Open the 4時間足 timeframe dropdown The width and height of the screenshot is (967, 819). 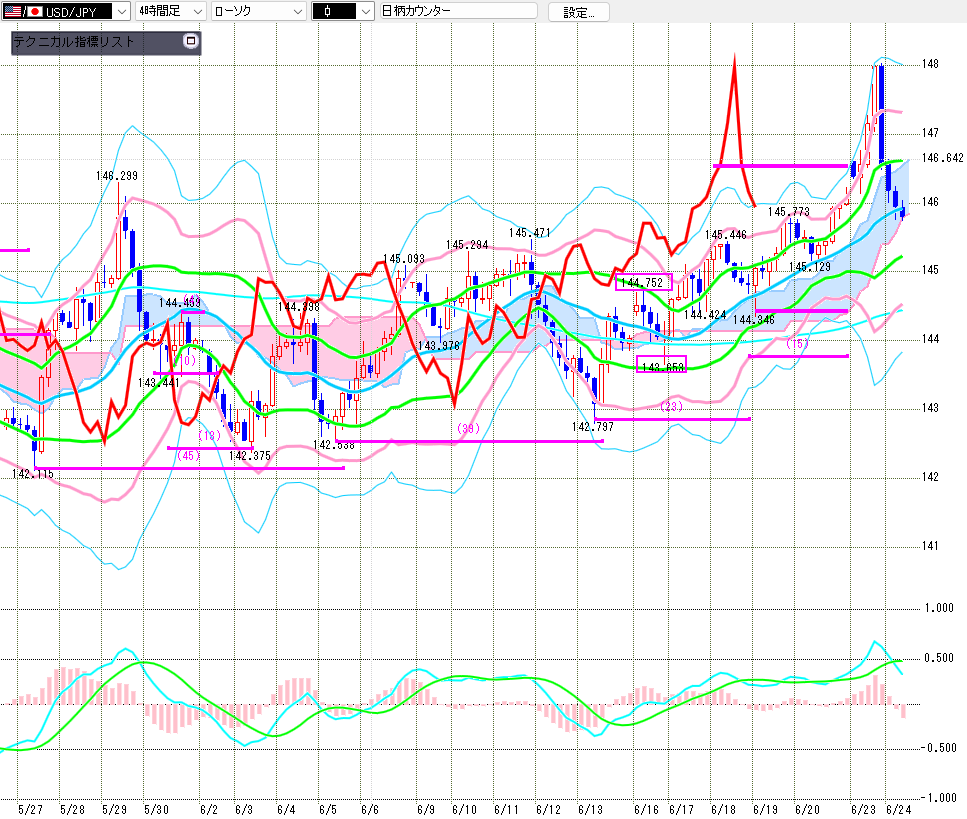pos(170,11)
